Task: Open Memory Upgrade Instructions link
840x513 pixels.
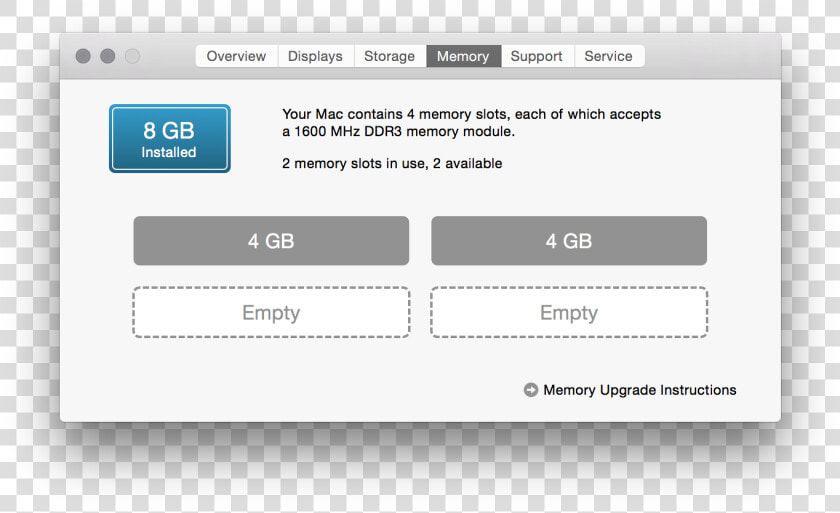Action: coord(640,390)
